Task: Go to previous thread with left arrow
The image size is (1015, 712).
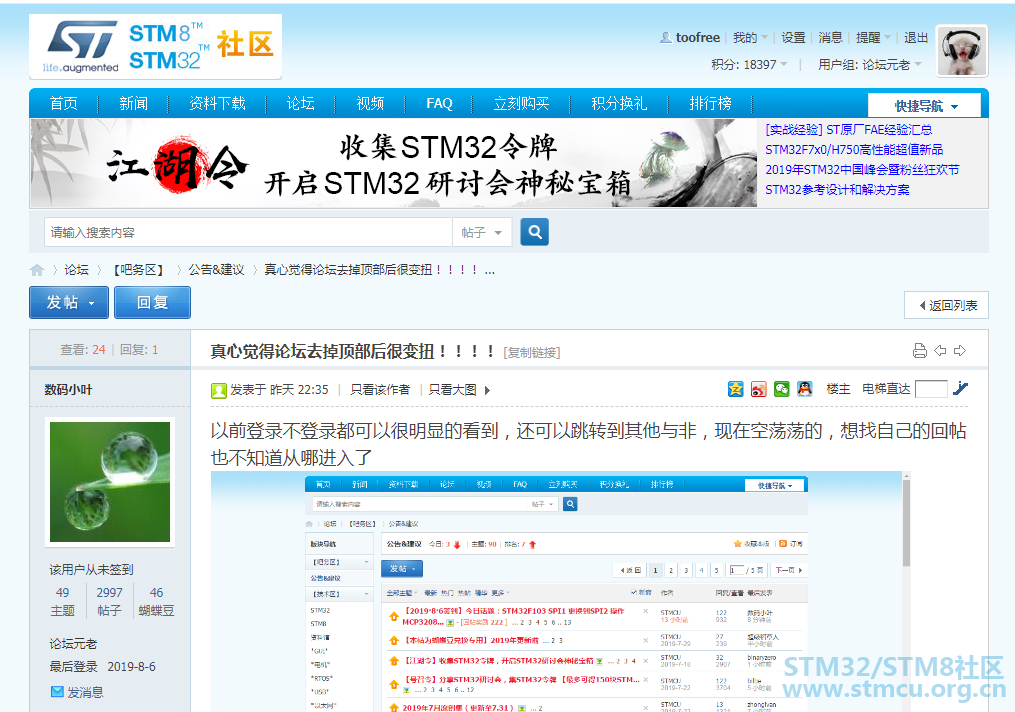Action: (941, 350)
